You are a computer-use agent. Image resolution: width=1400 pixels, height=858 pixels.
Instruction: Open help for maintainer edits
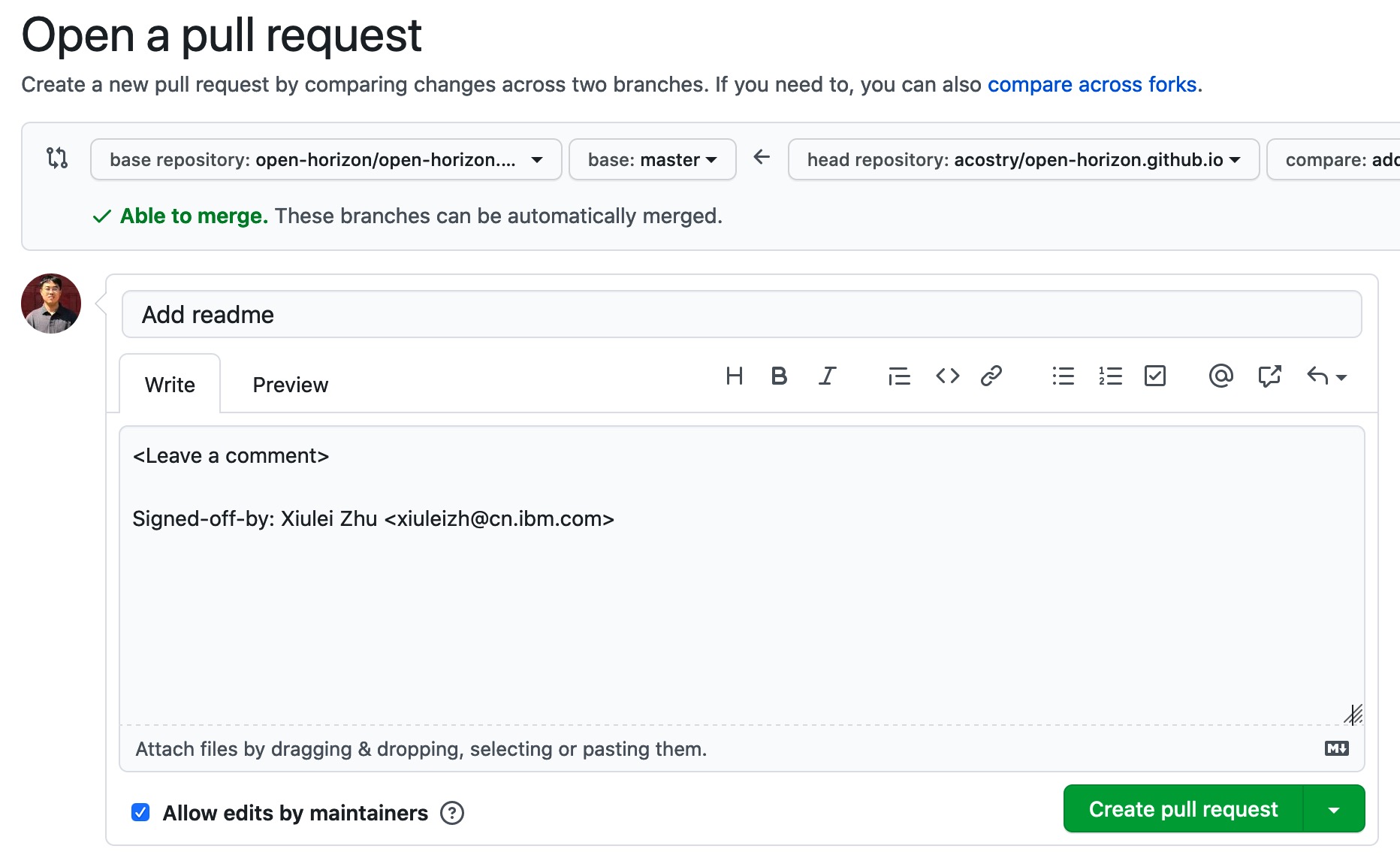(x=452, y=813)
